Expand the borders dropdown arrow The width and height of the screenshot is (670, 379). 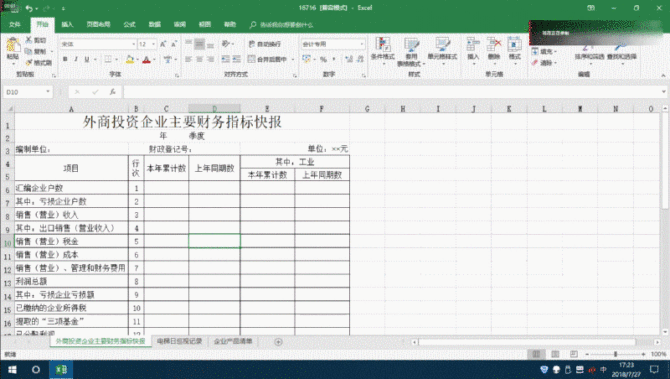pos(116,59)
